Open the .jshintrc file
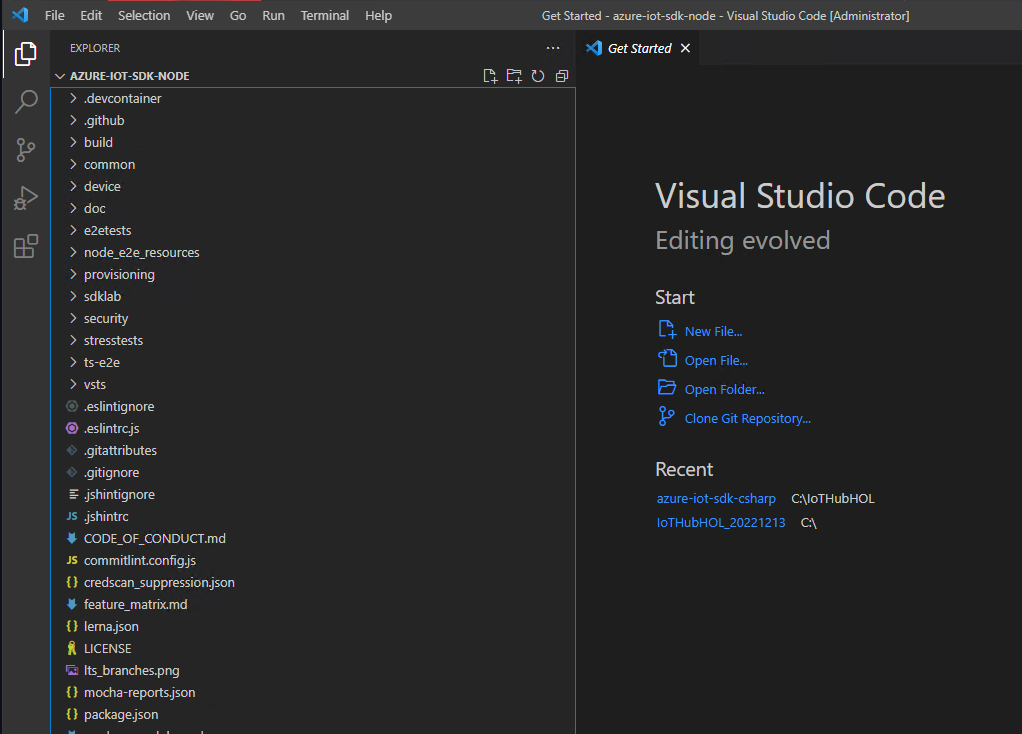This screenshot has width=1022, height=734. pyautogui.click(x=314, y=516)
